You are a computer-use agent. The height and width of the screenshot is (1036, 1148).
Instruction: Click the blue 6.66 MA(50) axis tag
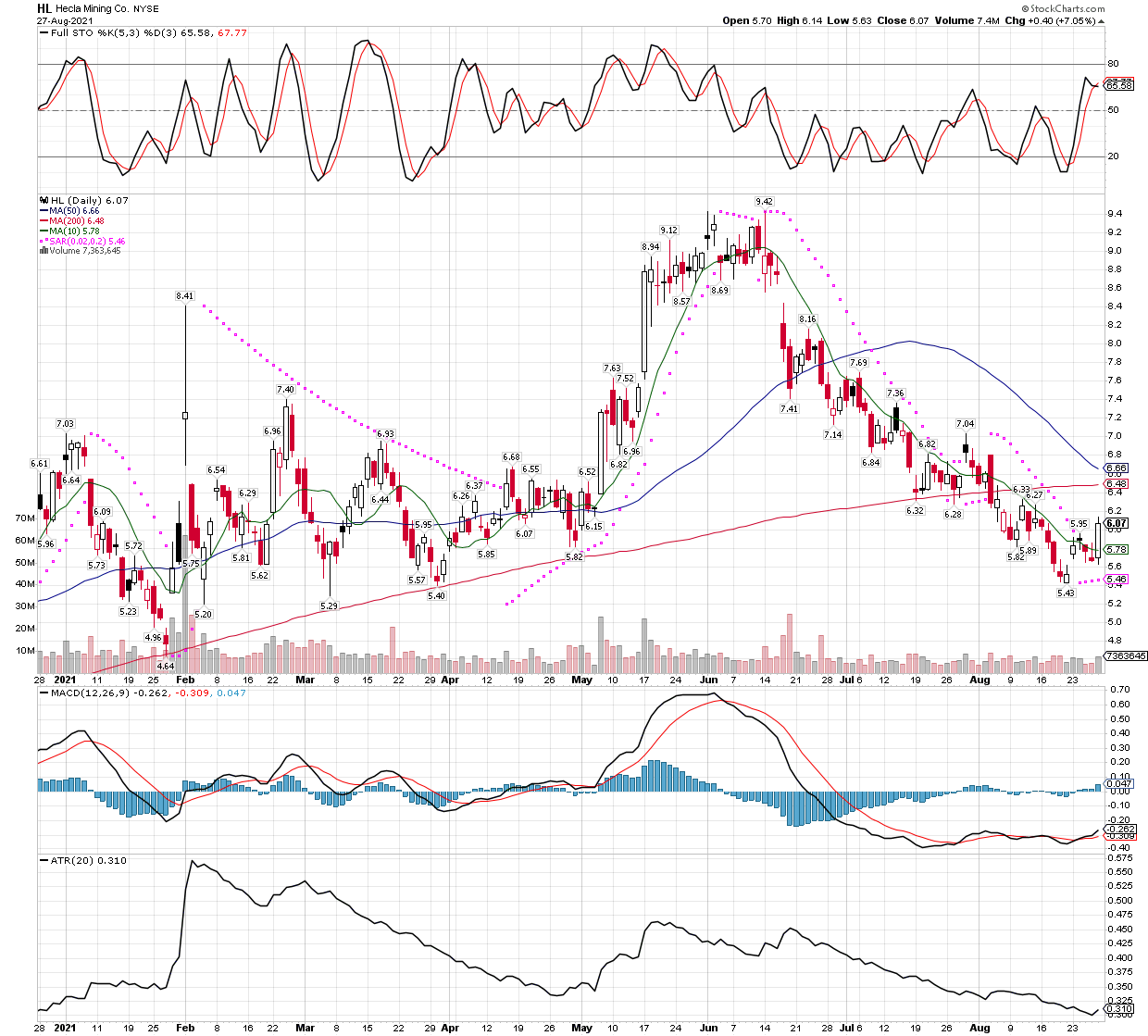point(1117,468)
